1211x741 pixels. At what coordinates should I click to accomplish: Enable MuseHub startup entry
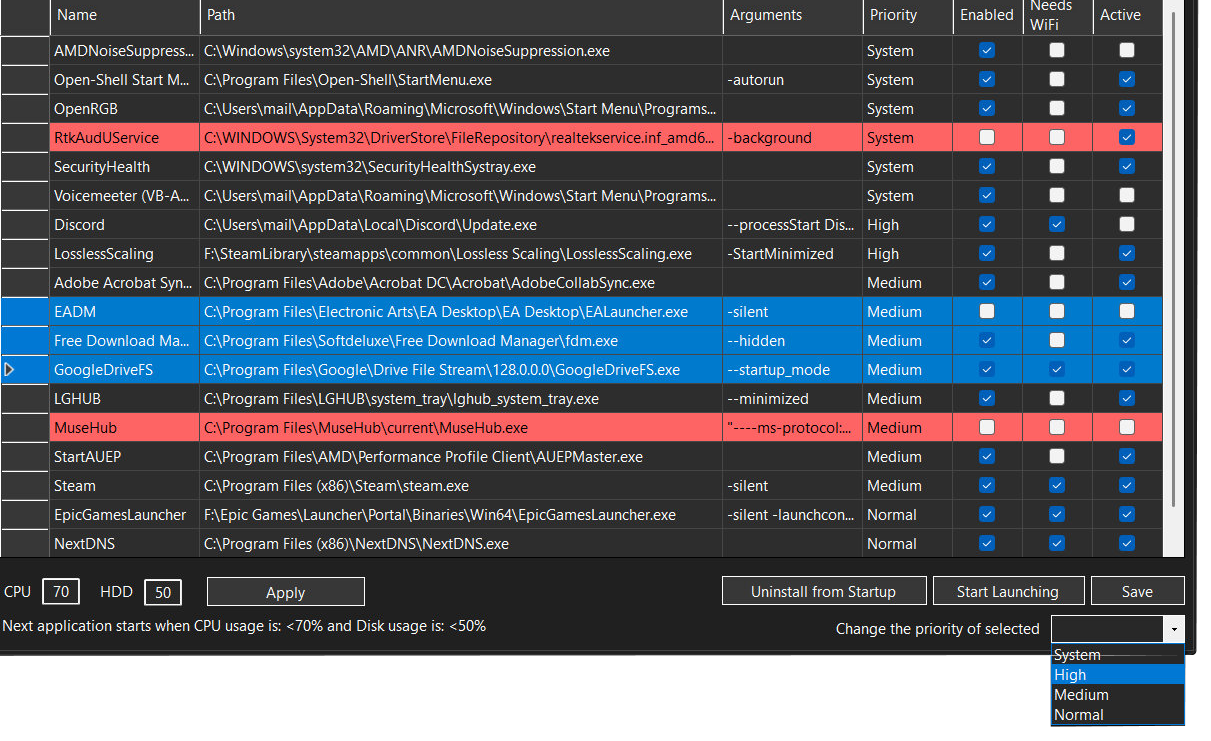click(987, 427)
